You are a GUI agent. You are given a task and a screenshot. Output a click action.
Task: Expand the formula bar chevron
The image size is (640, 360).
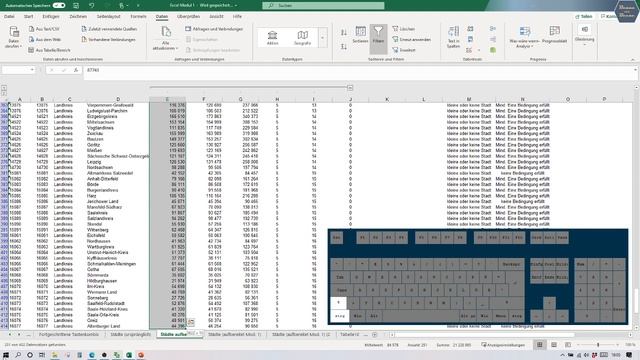pyautogui.click(x=635, y=70)
